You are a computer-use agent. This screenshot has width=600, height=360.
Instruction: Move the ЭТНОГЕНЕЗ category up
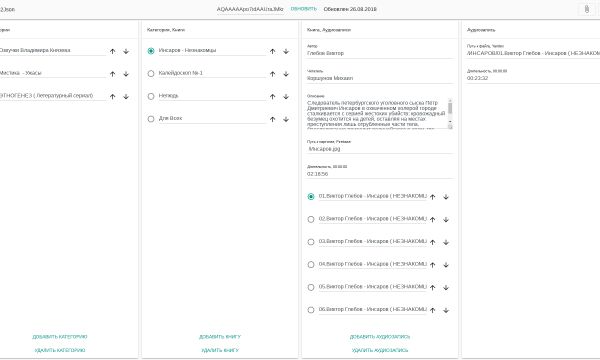112,97
